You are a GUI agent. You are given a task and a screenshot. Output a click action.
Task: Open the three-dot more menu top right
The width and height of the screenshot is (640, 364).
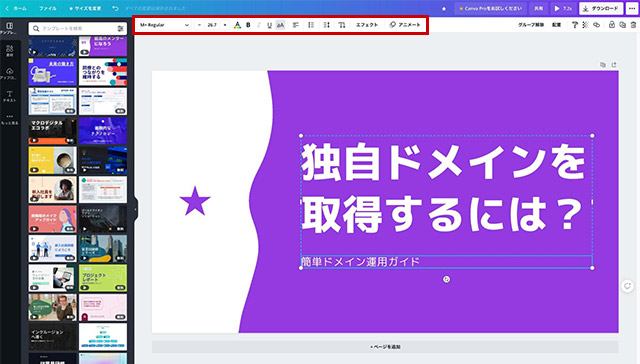coord(632,8)
